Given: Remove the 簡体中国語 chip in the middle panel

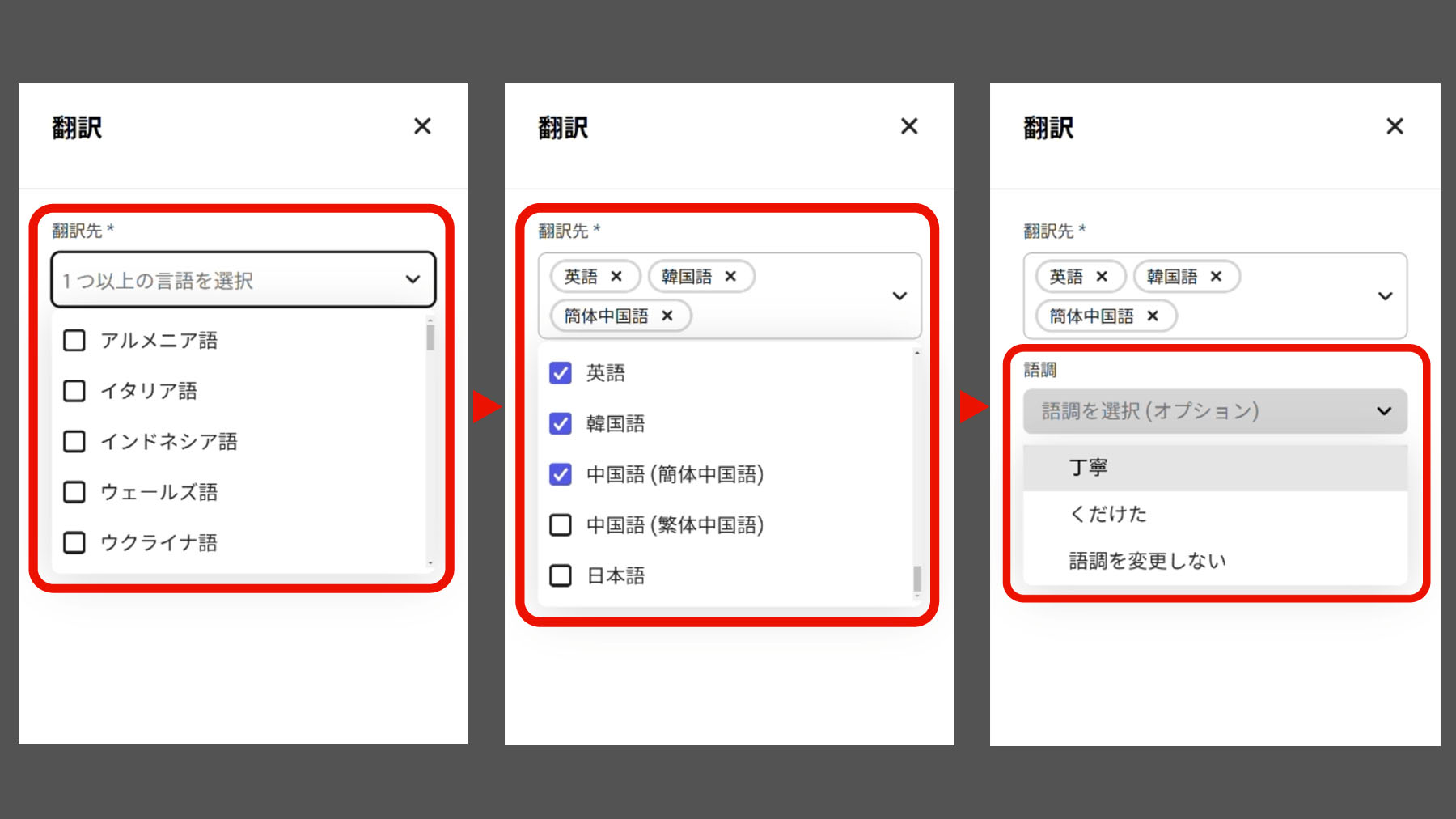Looking at the screenshot, I should click(667, 316).
